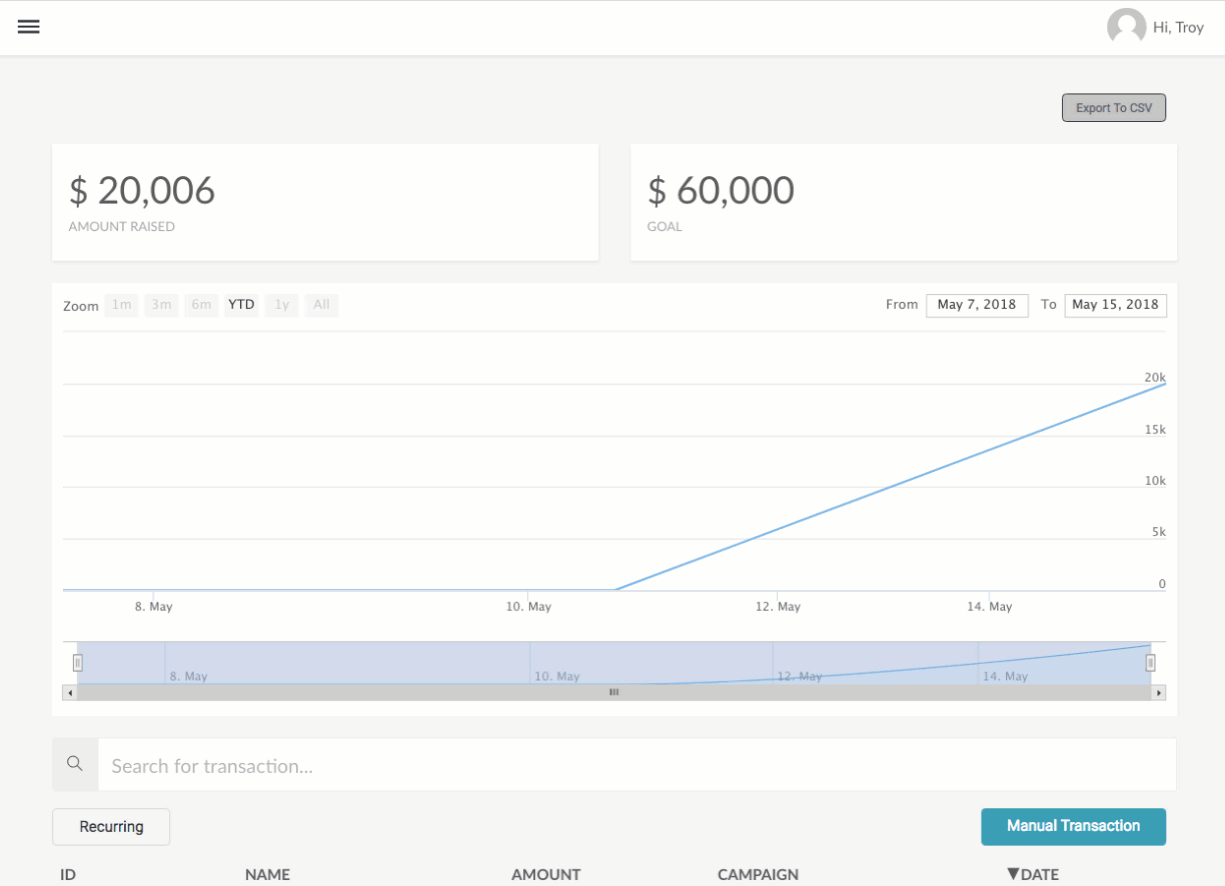Click the Export To CSV button

pyautogui.click(x=1113, y=108)
